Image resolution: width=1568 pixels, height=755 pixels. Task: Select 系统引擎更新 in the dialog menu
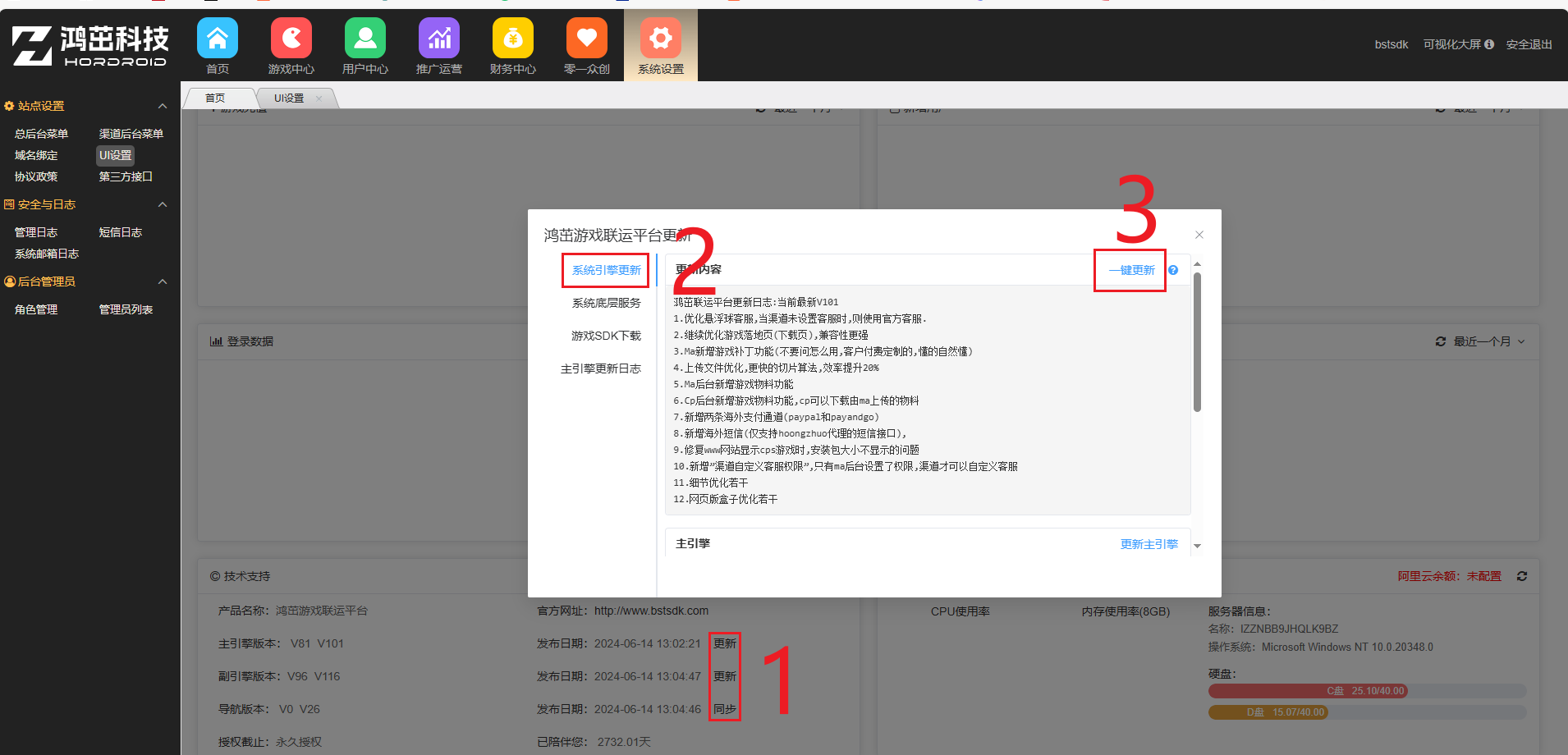[x=606, y=270]
